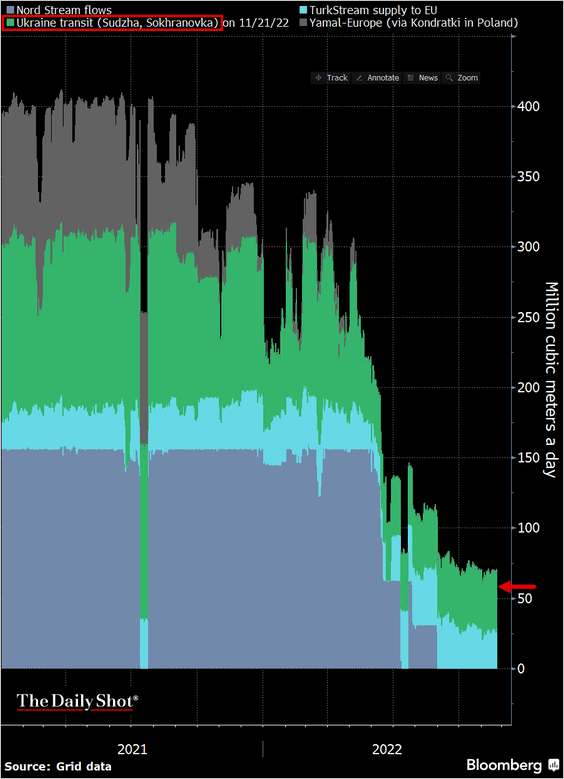564x779 pixels.
Task: Click the gray Yamal-Europe legend swatch
Action: click(303, 23)
